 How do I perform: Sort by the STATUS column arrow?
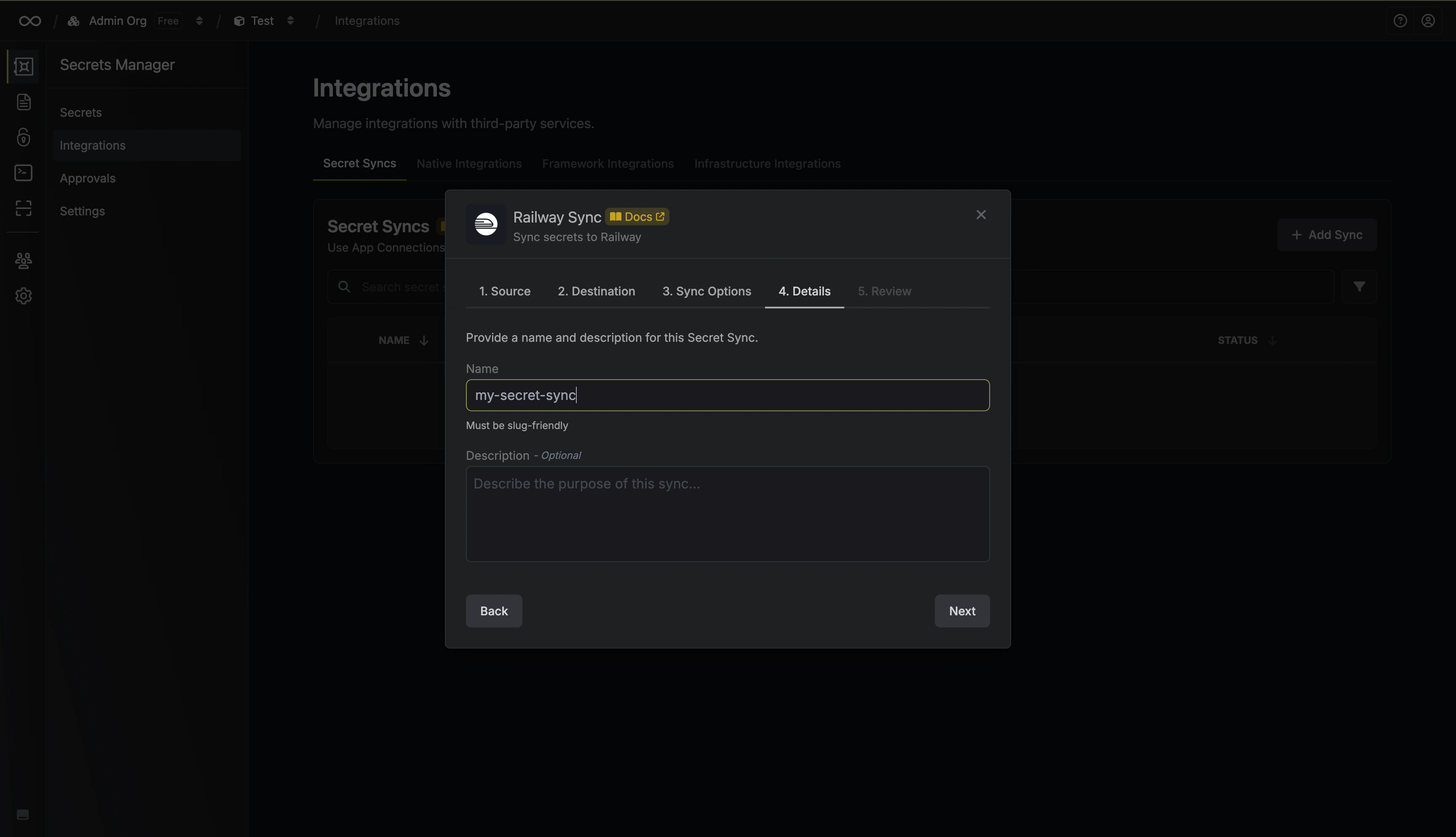click(1272, 340)
